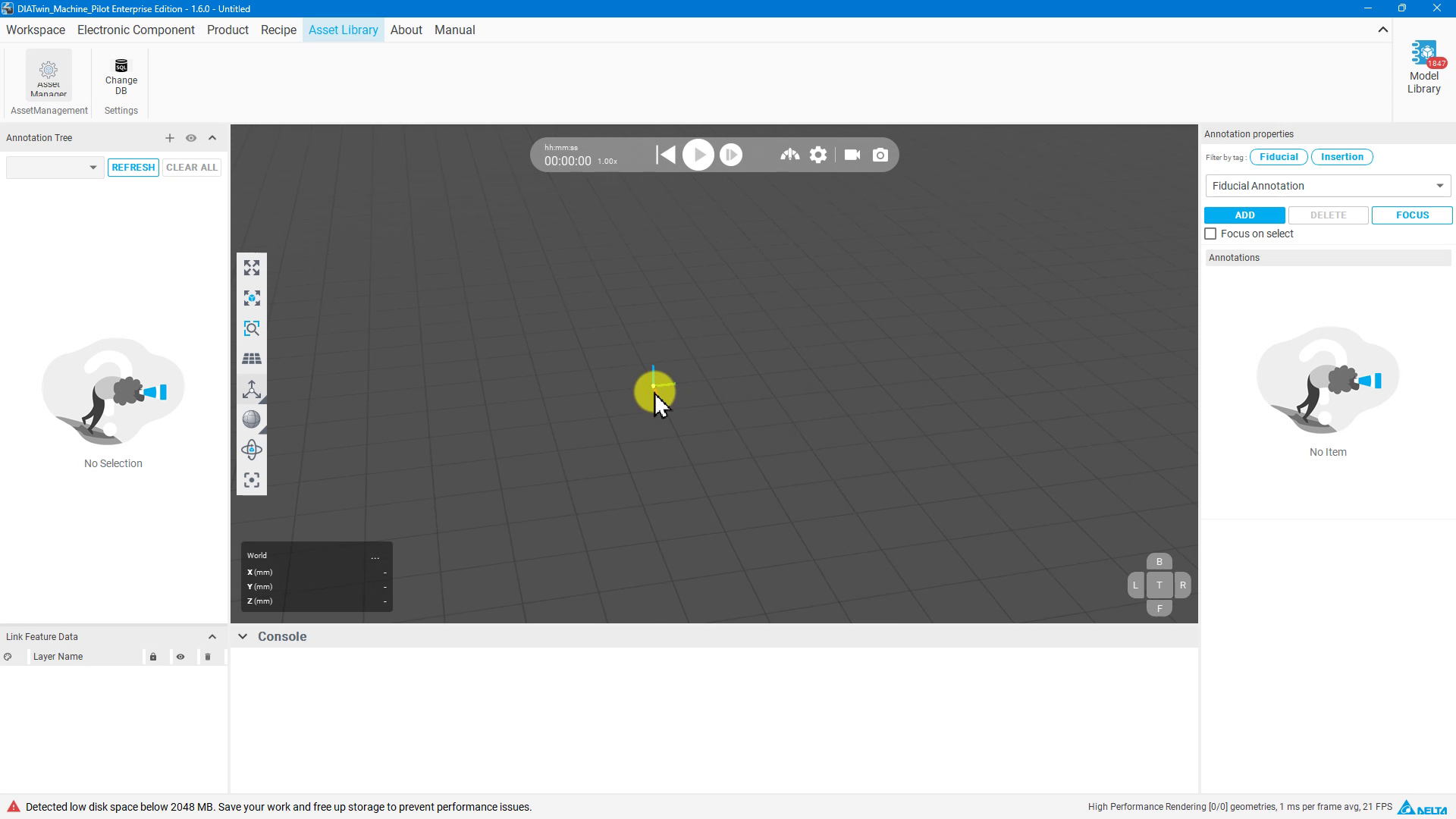This screenshot has width=1456, height=819.
Task: Switch to the Left view on view cube
Action: tap(1135, 585)
